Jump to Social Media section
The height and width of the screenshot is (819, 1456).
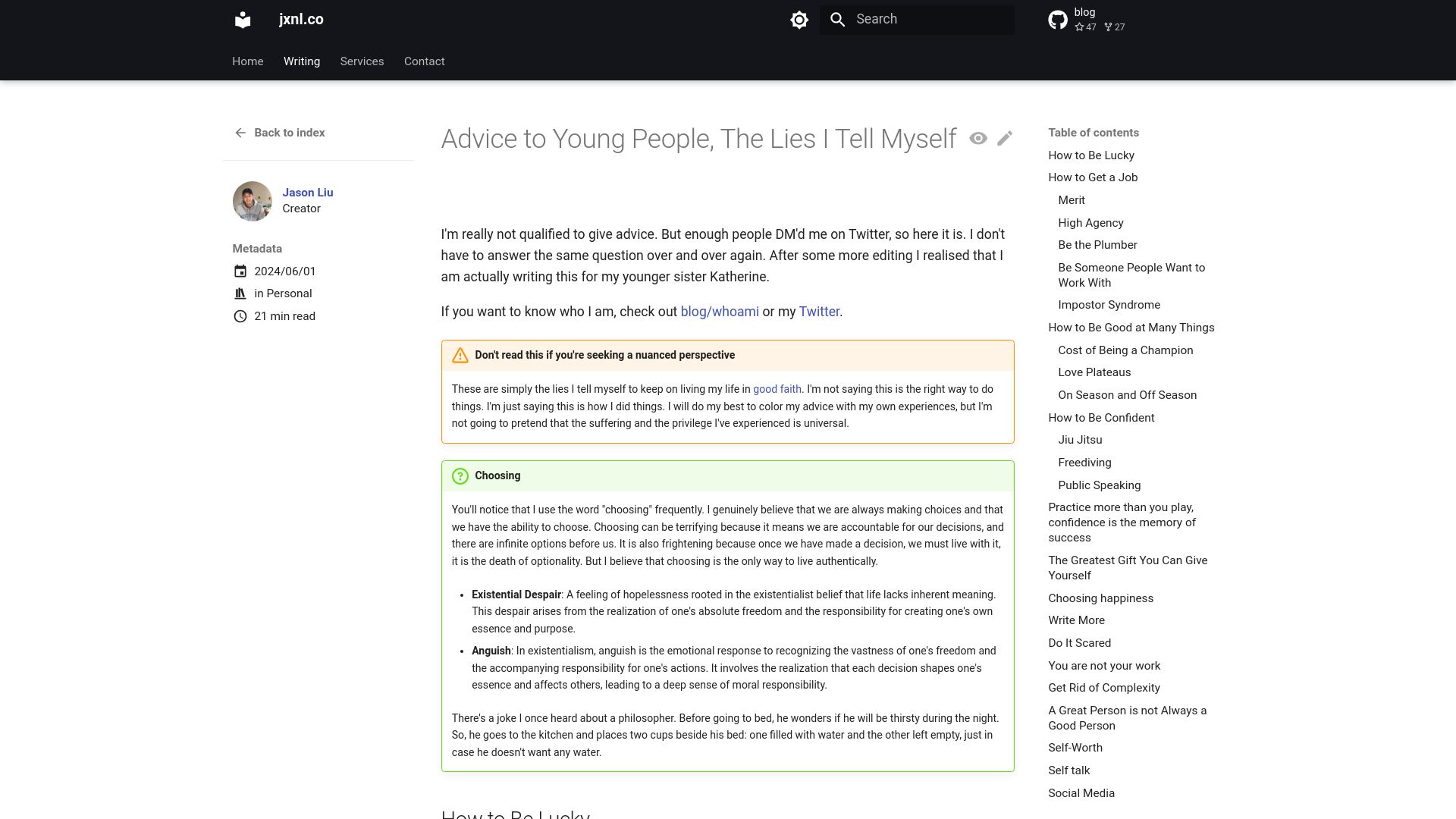coord(1081,793)
